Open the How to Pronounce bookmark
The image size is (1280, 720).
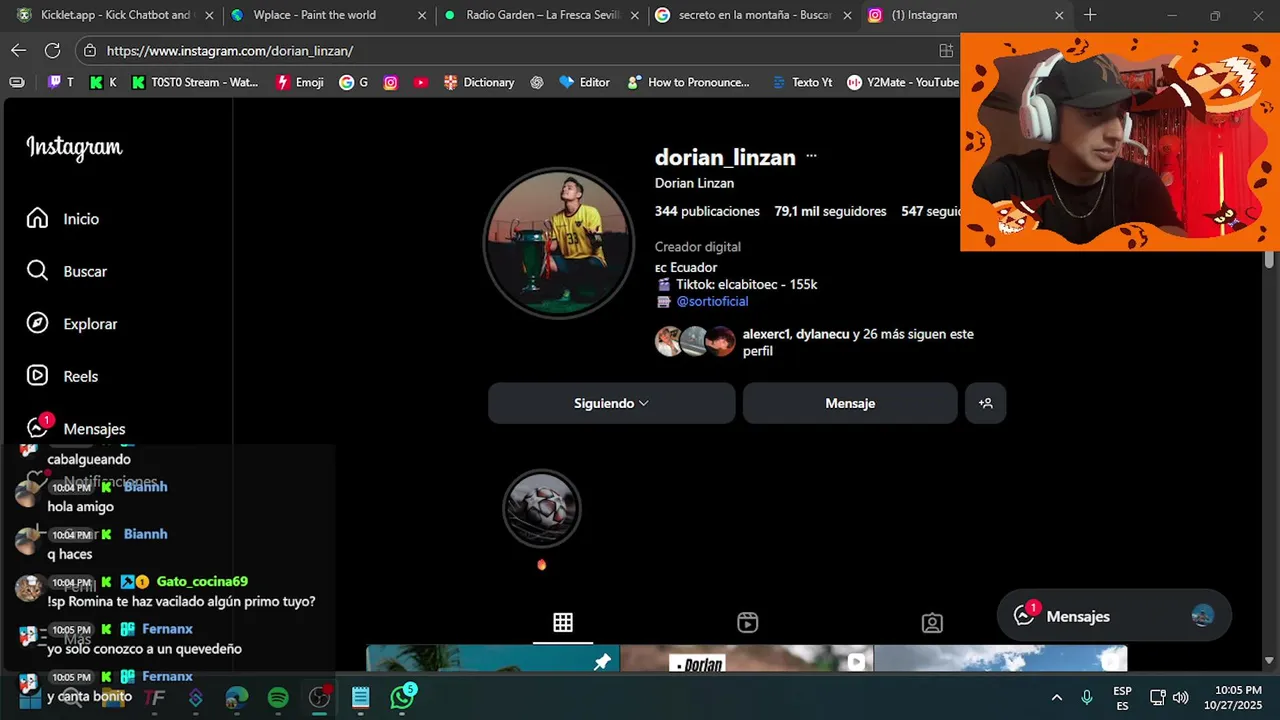pyautogui.click(x=688, y=82)
